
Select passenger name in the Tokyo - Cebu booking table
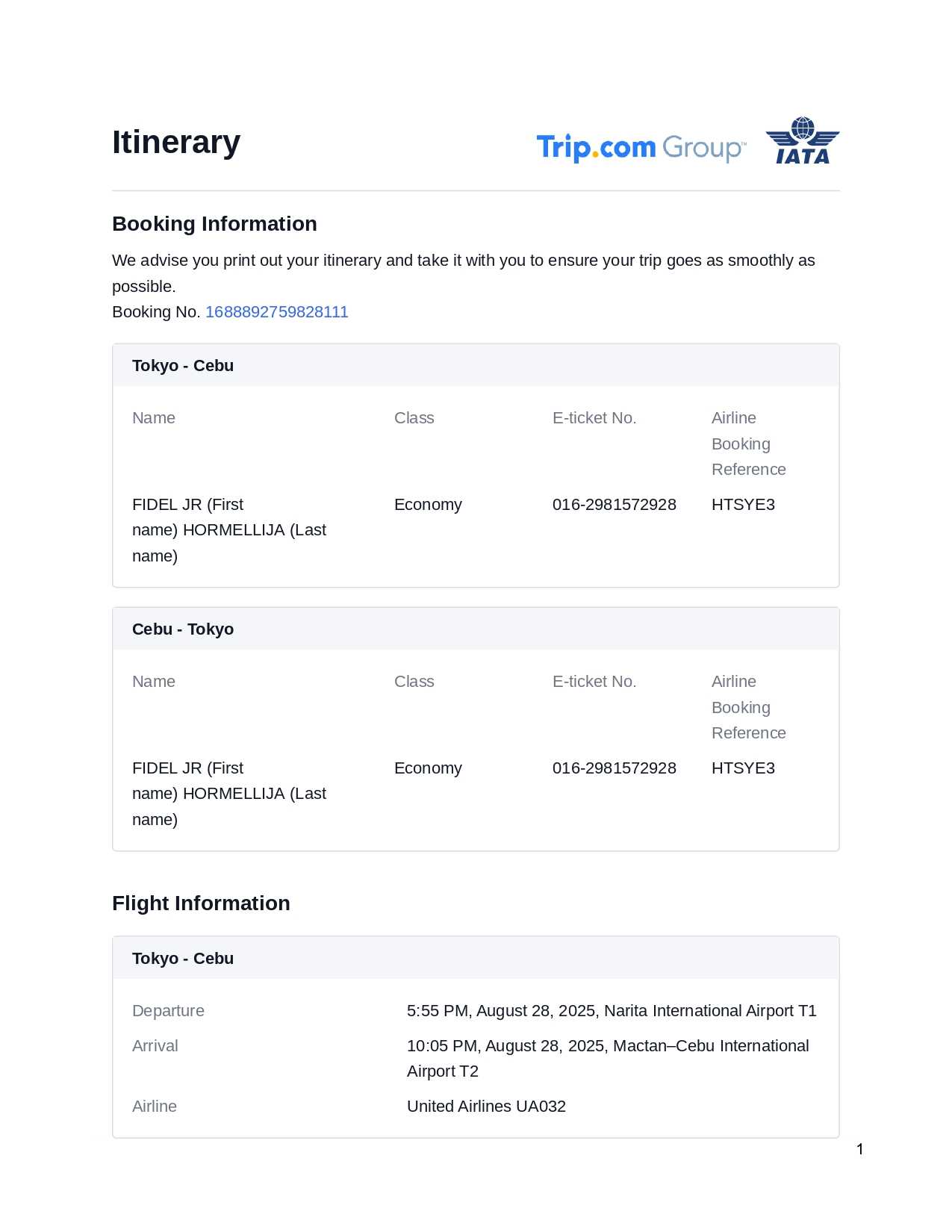(228, 530)
